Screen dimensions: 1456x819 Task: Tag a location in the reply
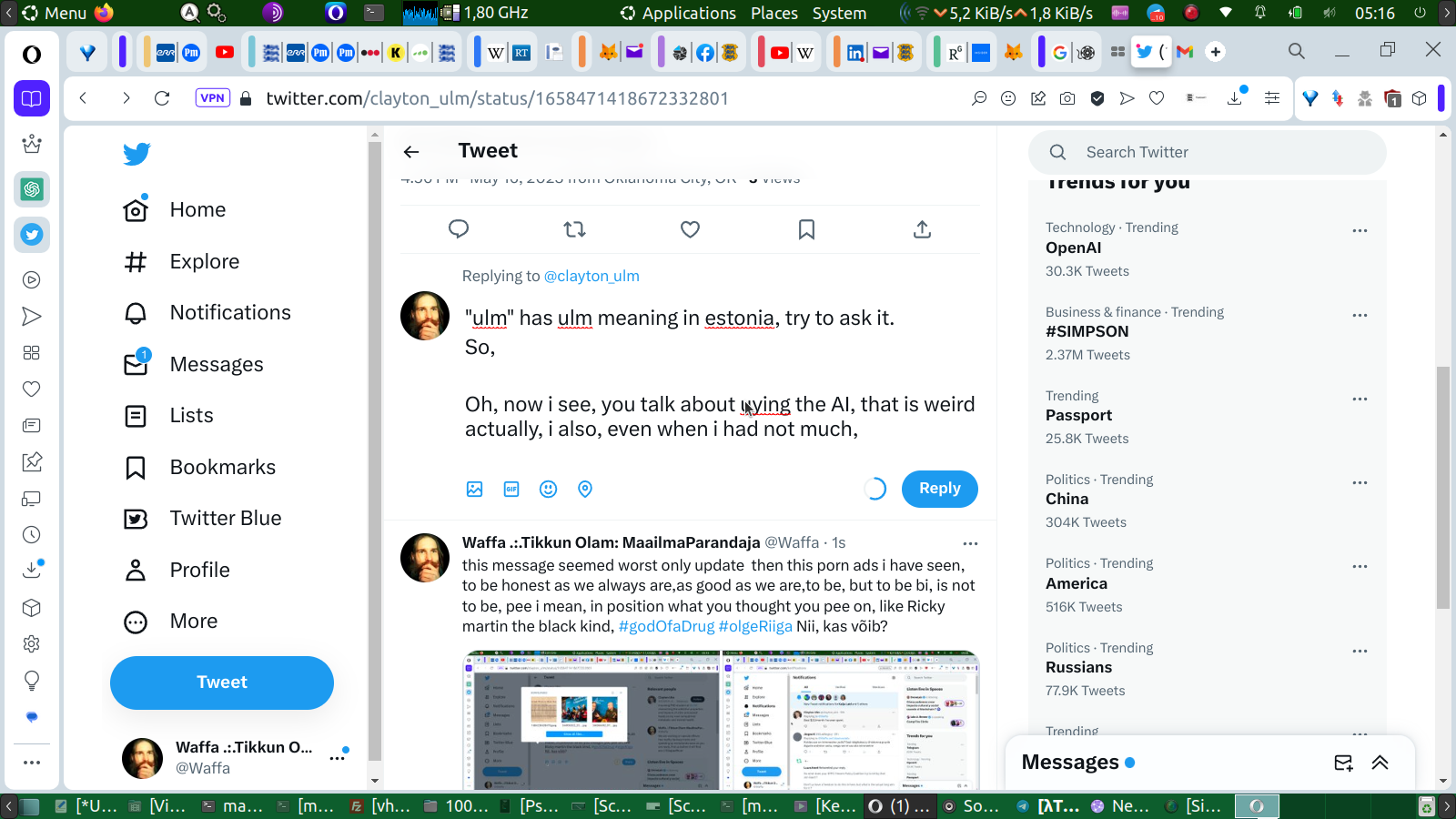[x=585, y=490]
